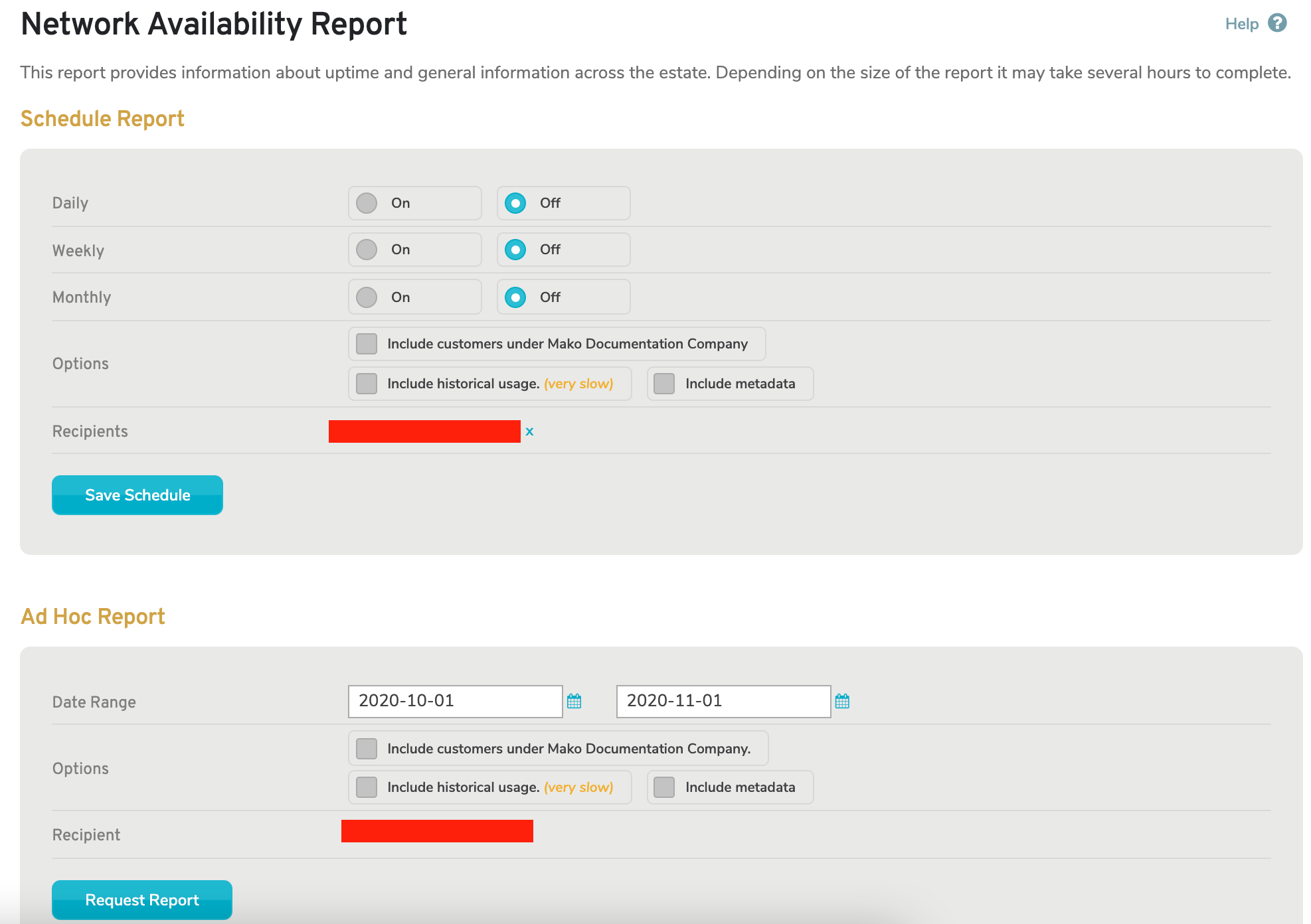
Task: Open the Help question mark icon
Action: click(x=1277, y=23)
